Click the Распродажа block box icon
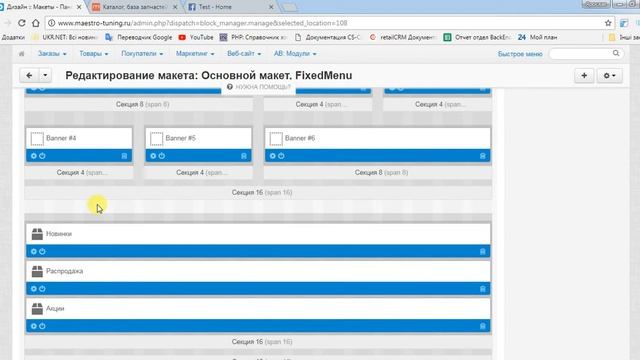 (37, 271)
